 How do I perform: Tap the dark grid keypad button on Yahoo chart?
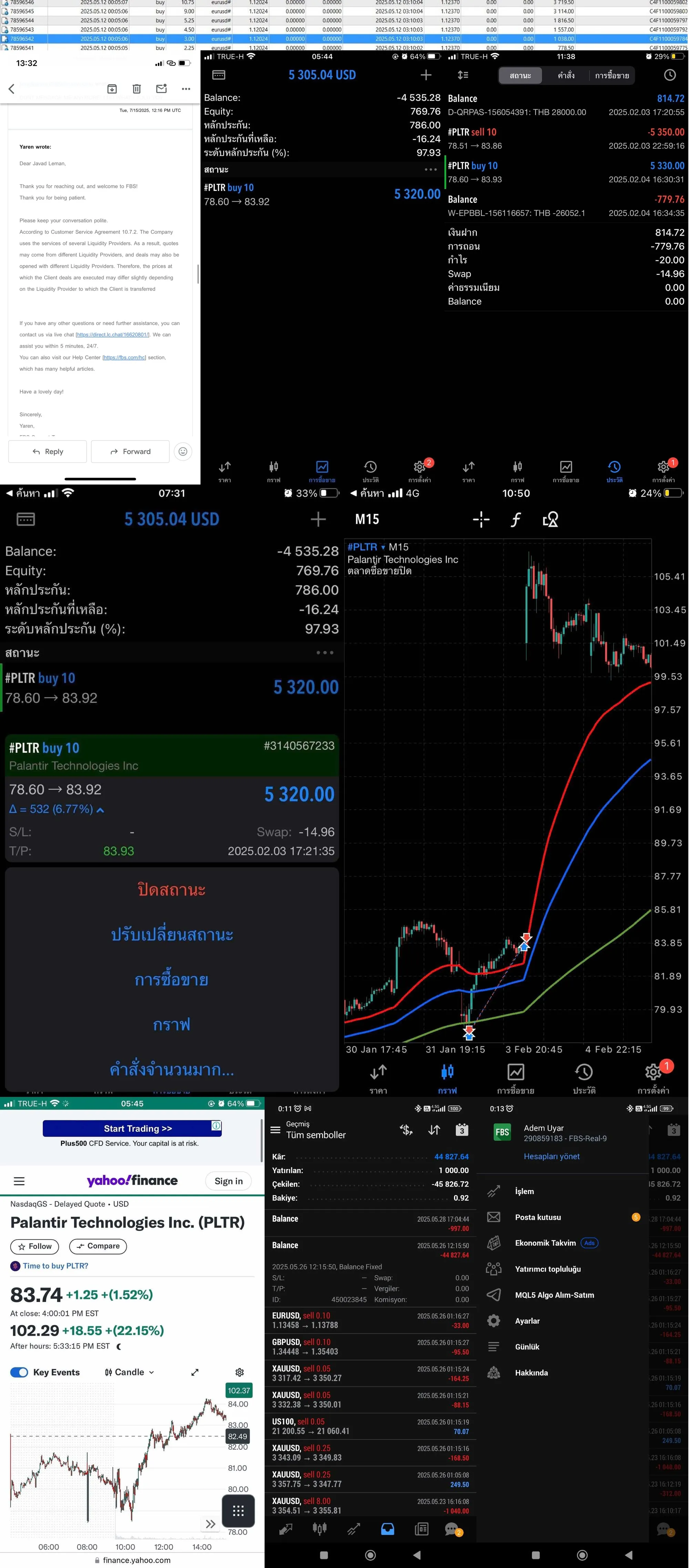238,1510
